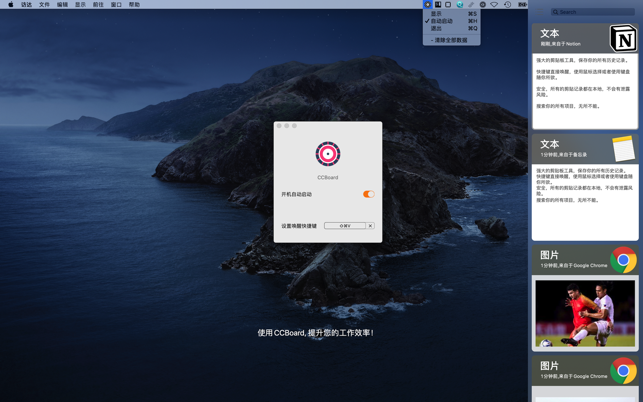Open the Apple menu
The height and width of the screenshot is (402, 643).
tap(11, 5)
